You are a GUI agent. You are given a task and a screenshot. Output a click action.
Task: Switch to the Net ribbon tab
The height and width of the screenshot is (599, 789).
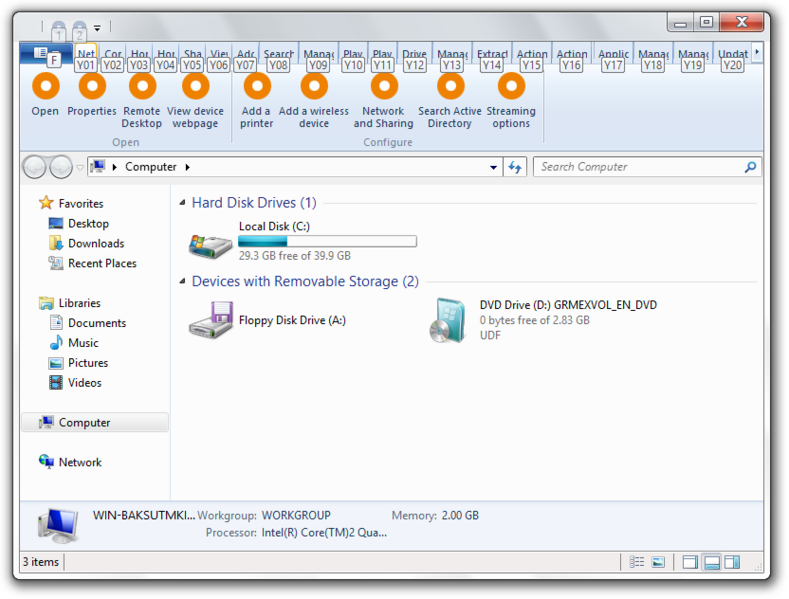pos(86,53)
